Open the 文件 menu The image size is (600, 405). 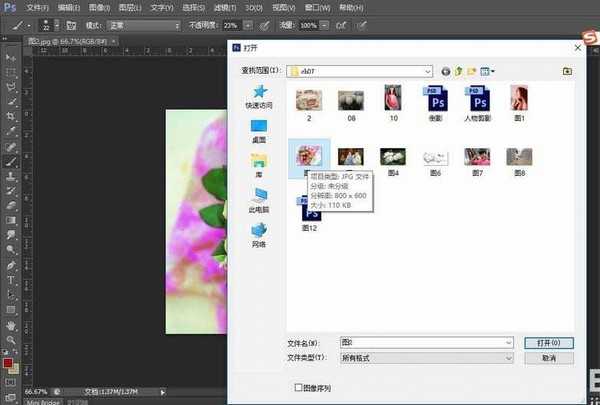tap(37, 7)
